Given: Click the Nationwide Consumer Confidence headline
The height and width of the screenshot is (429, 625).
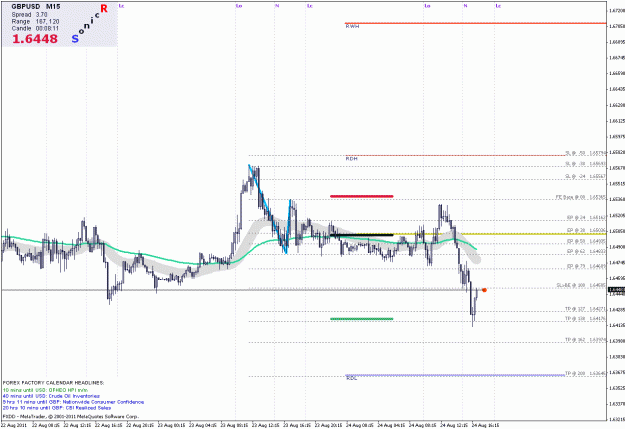Looking at the screenshot, I should point(73,402).
